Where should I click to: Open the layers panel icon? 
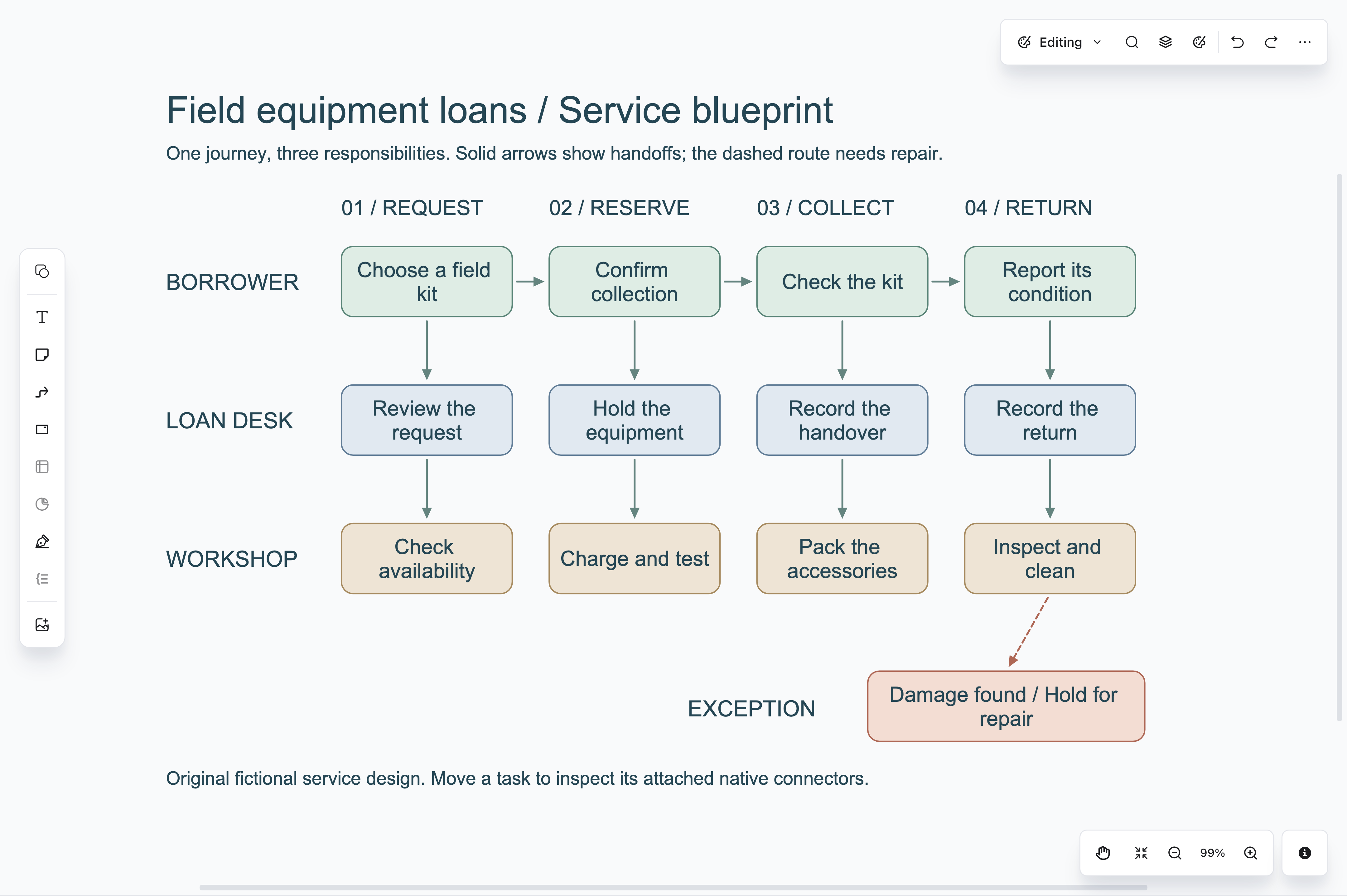click(1165, 42)
